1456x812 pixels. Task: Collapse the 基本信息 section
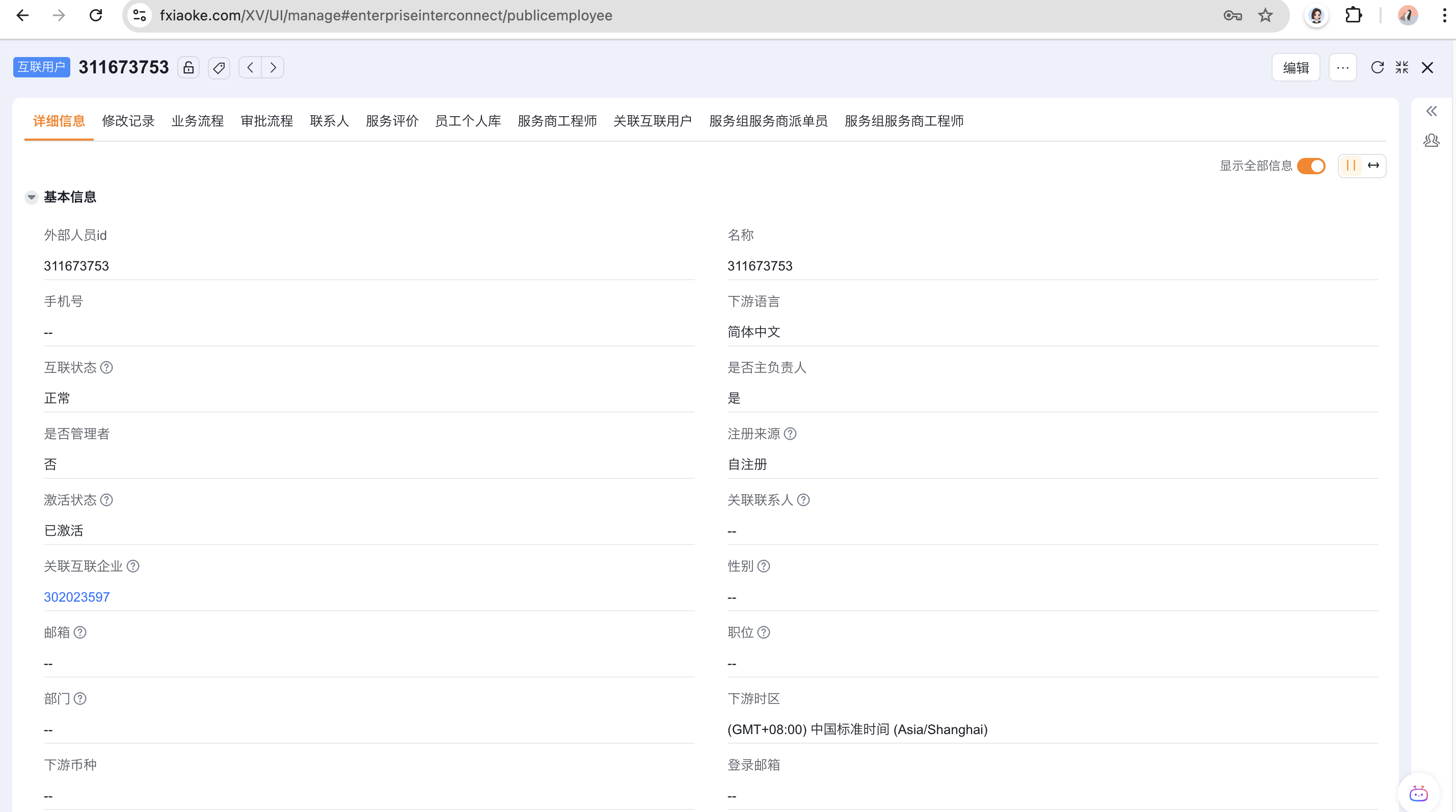[31, 197]
